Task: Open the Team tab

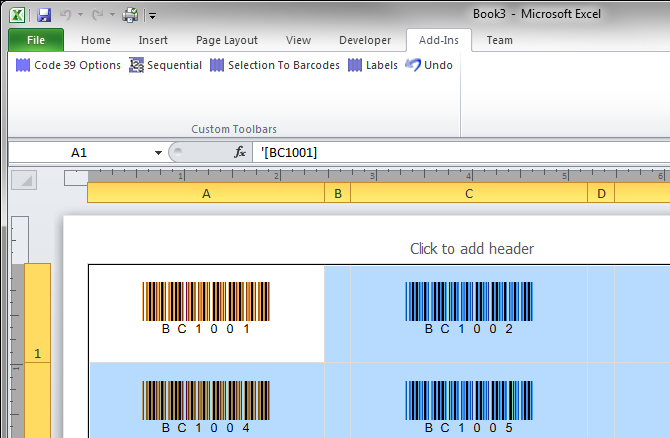Action: (500, 40)
